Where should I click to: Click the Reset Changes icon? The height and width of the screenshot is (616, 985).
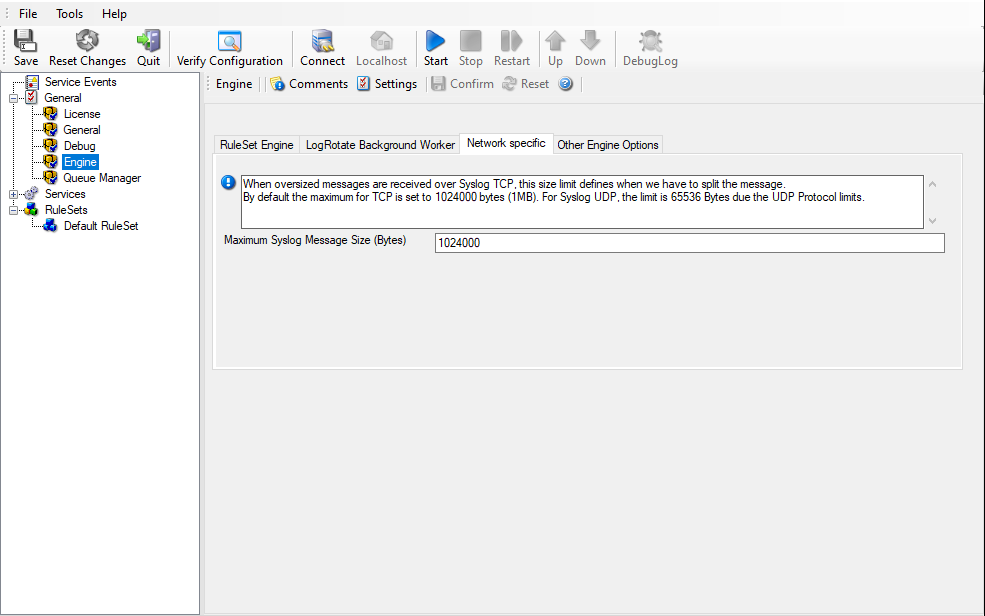87,42
